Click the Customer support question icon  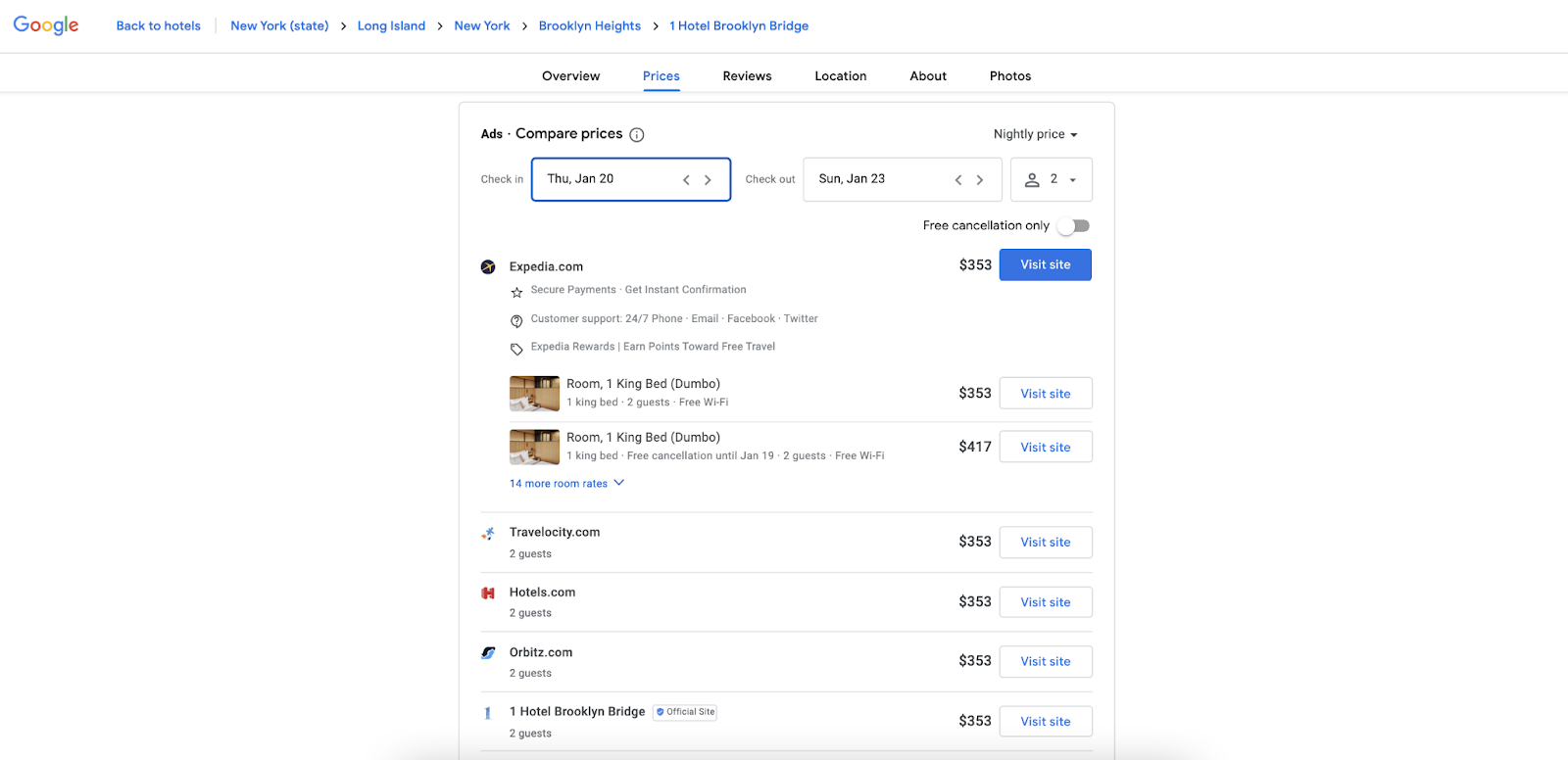tap(516, 321)
